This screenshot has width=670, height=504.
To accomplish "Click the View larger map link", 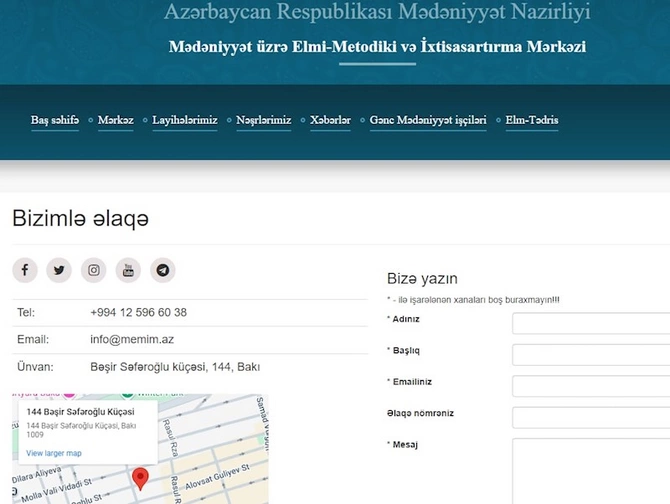I will pos(54,453).
